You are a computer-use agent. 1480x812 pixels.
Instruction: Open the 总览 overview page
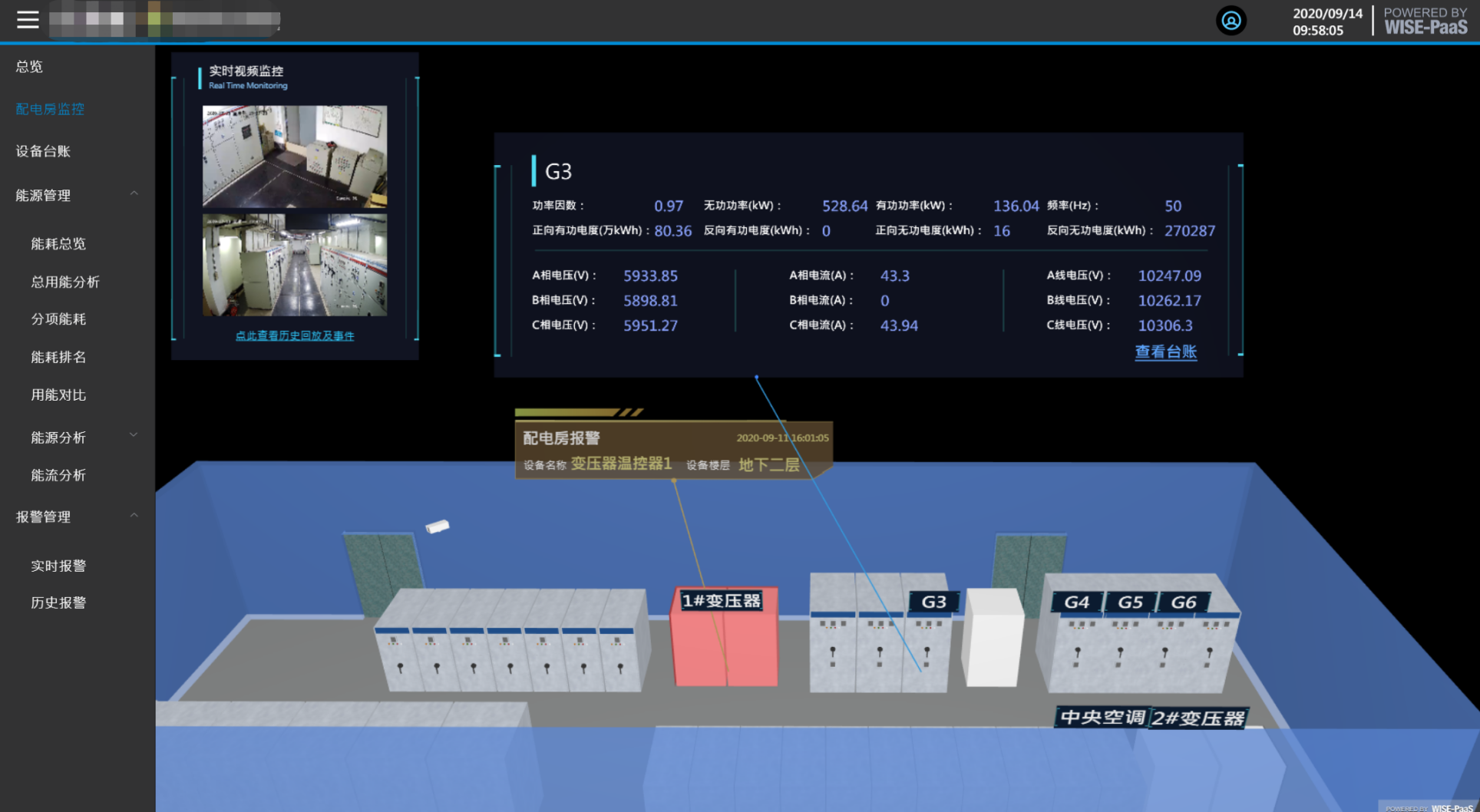click(30, 67)
